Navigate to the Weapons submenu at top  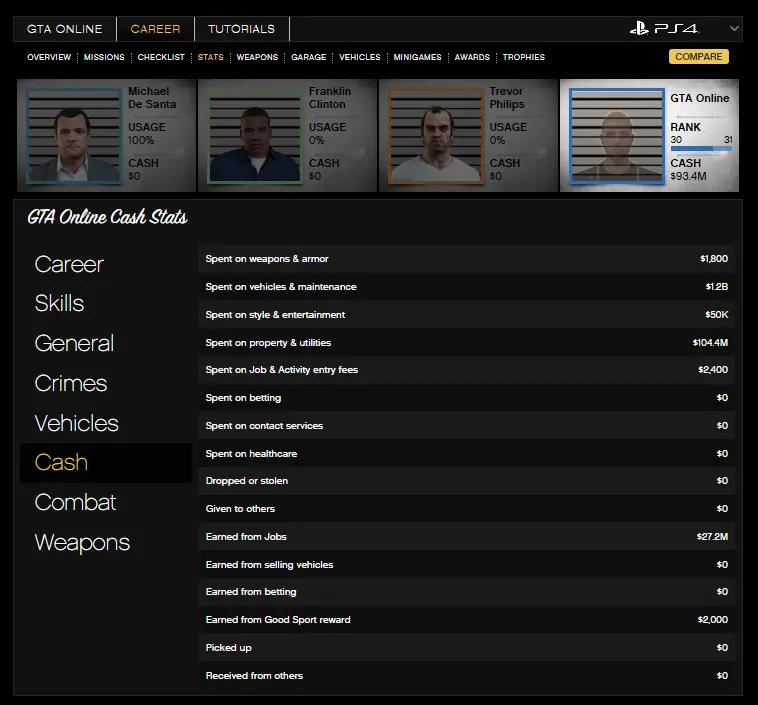(257, 58)
